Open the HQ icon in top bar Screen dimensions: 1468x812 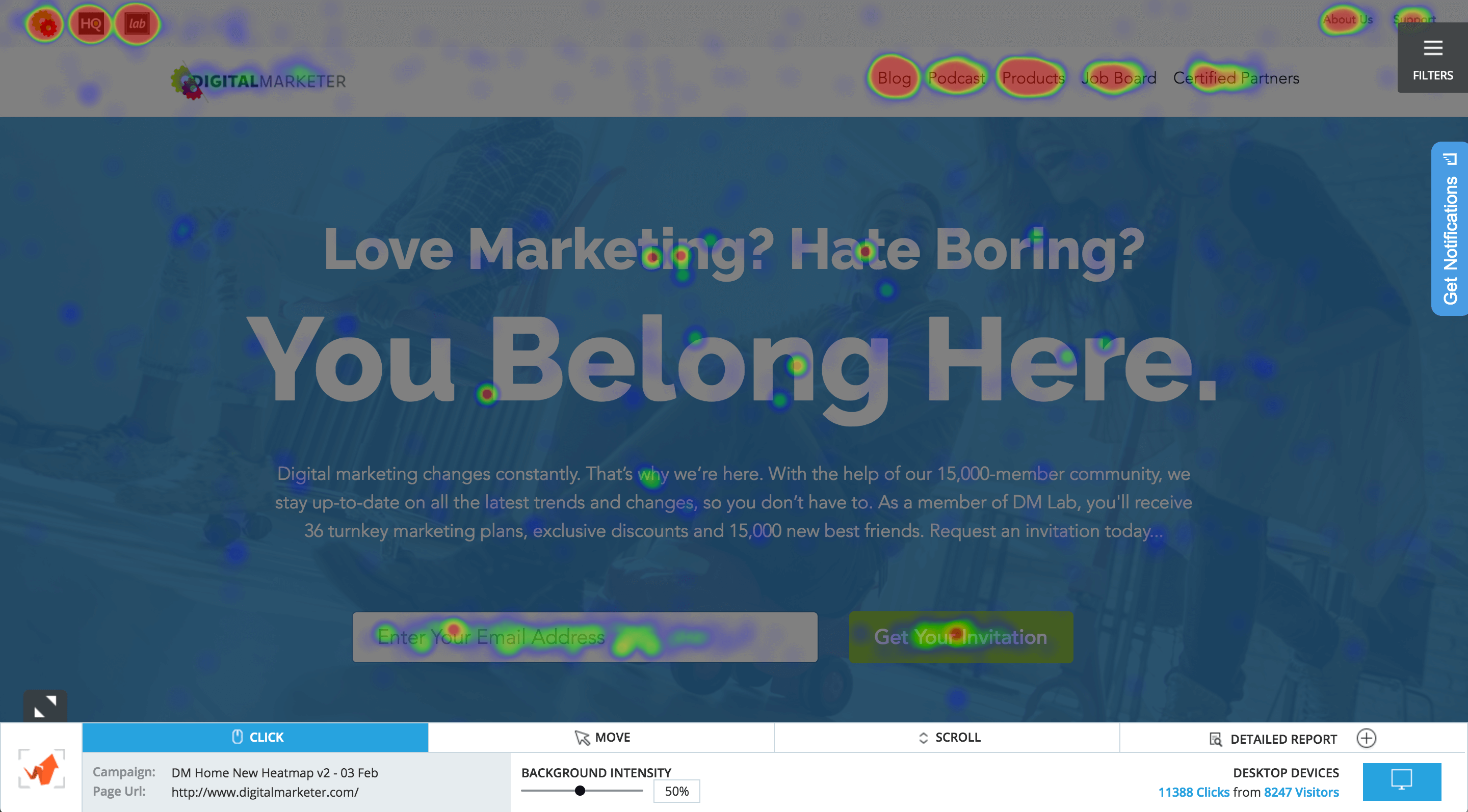[x=91, y=24]
